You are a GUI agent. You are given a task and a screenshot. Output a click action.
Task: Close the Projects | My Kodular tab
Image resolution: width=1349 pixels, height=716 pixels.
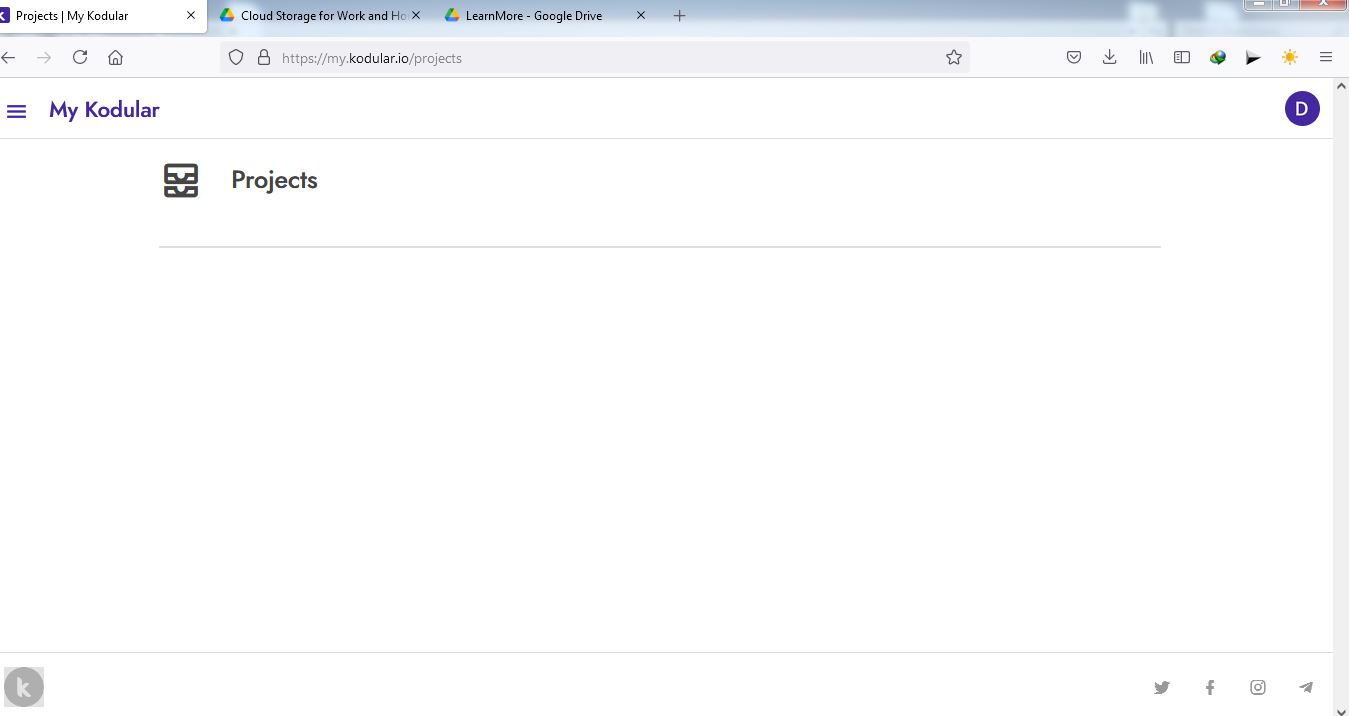(x=191, y=16)
